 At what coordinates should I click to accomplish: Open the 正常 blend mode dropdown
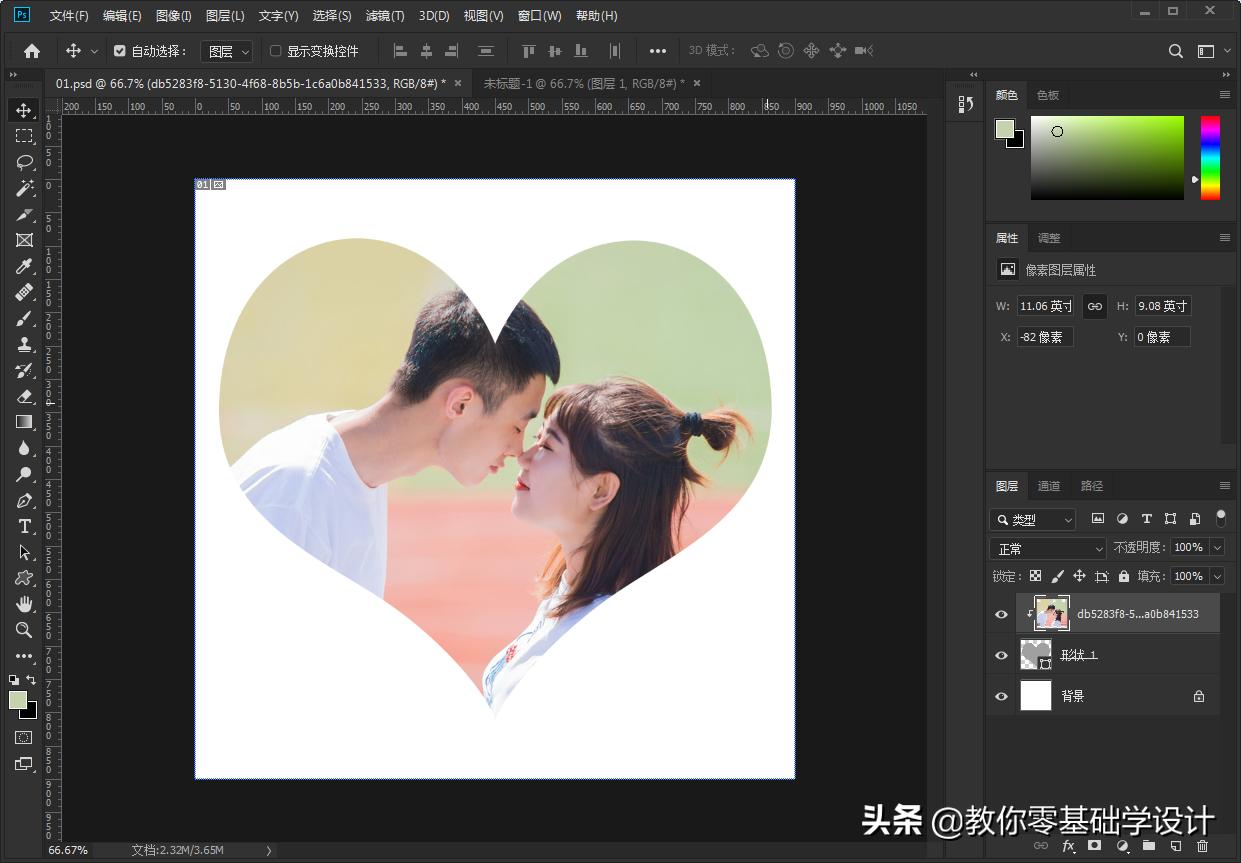coord(1047,549)
